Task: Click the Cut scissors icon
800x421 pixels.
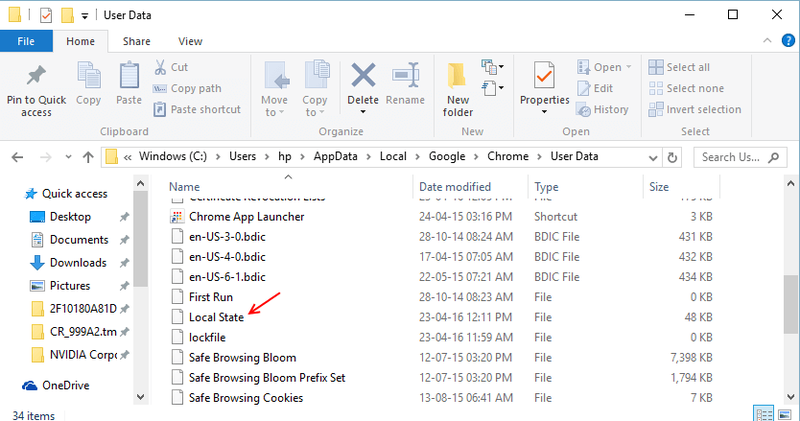Action: (160, 67)
